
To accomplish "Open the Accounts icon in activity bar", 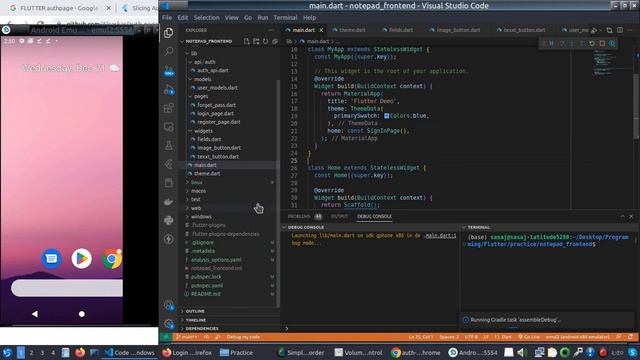I will pos(169,305).
